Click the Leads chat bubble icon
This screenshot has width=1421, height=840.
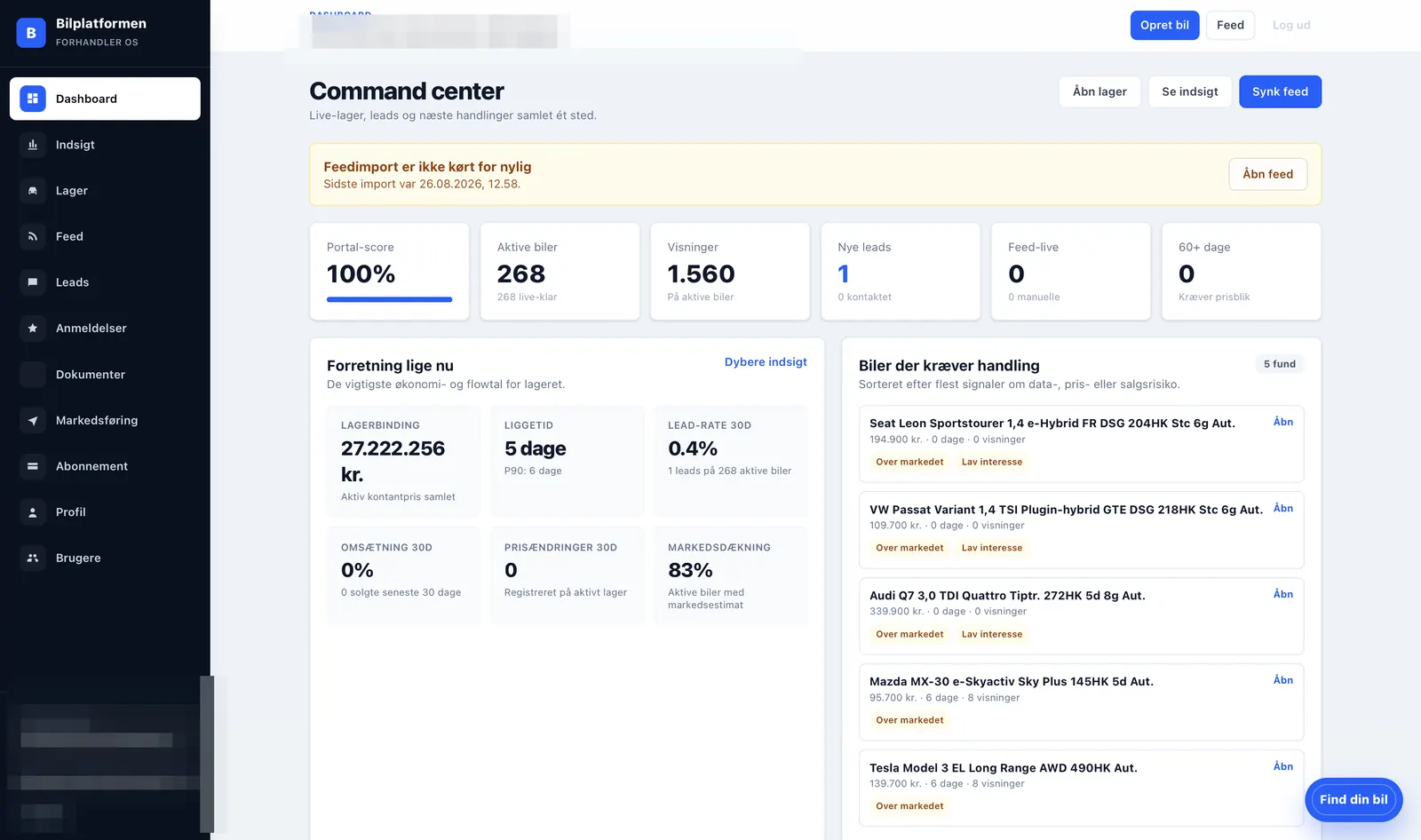tap(33, 282)
